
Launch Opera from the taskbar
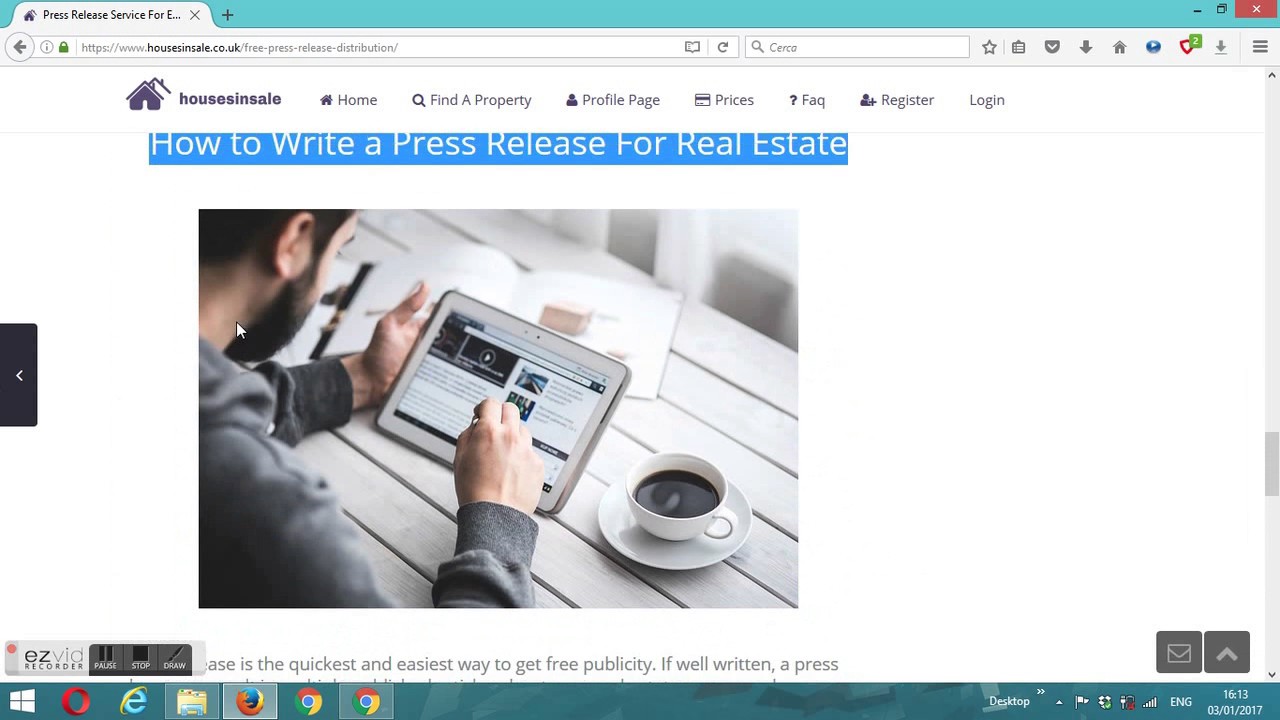point(76,702)
